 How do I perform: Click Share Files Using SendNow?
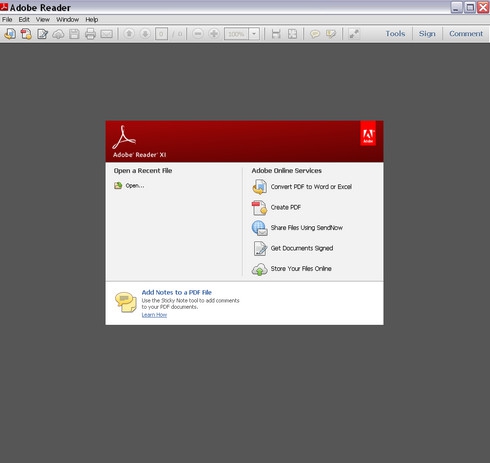(x=307, y=228)
